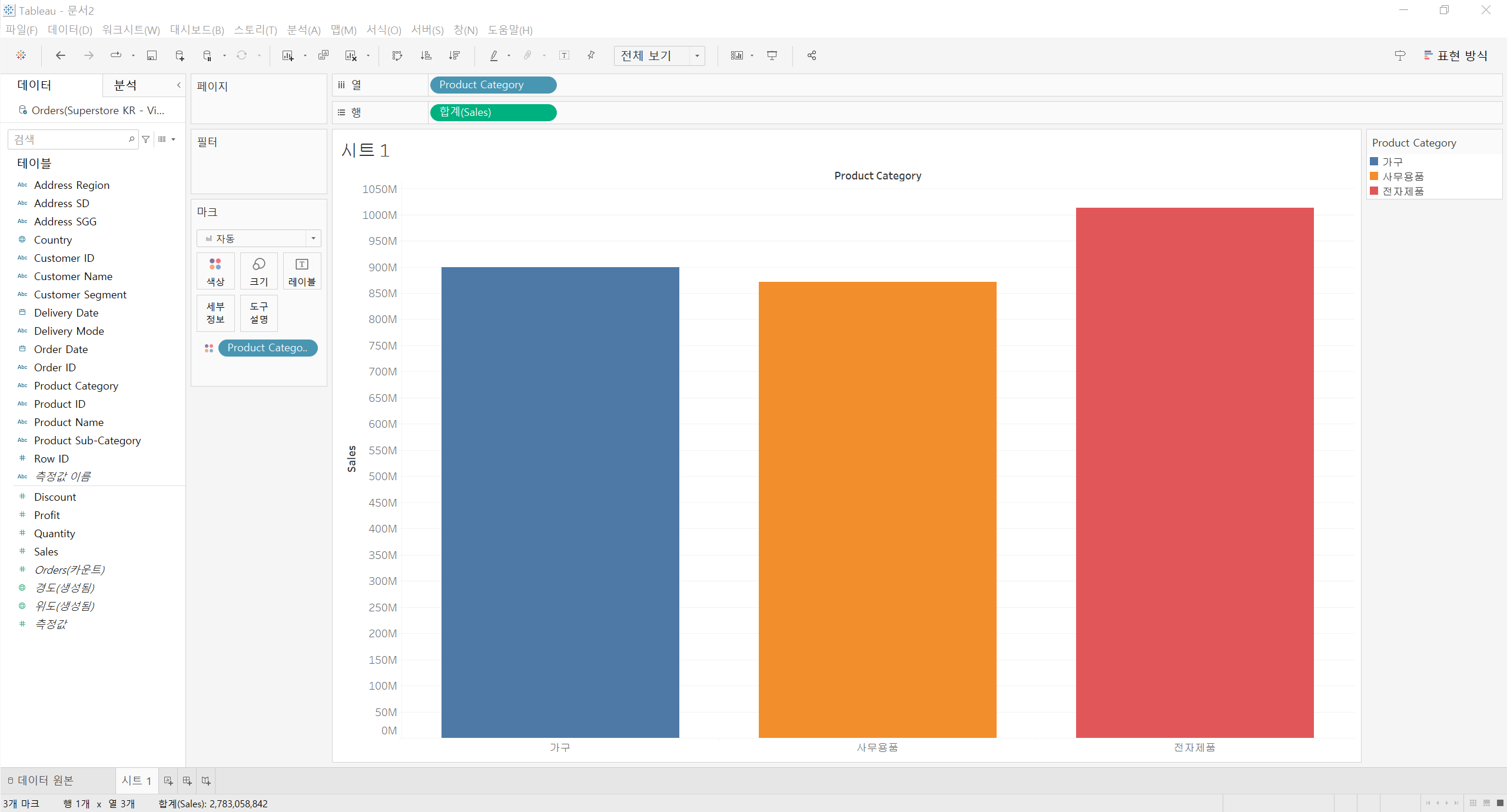Click the 사무용품 orange legend swatch
Screen dimensions: 1507x812
[1374, 176]
